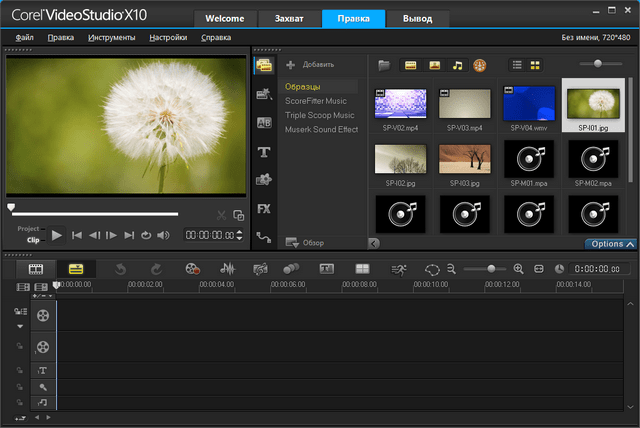Switch to storyboard view filmstrip icon

(36, 269)
